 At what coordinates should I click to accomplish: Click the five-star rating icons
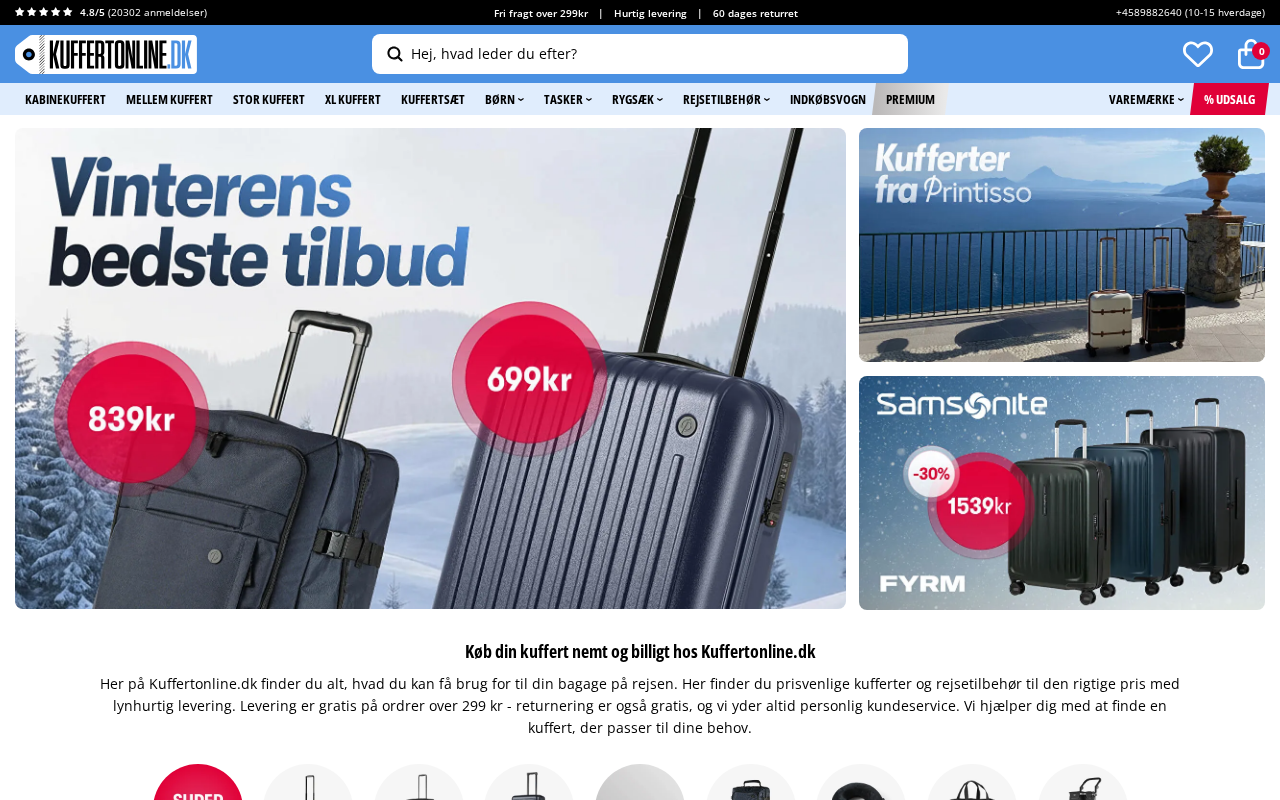pyautogui.click(x=44, y=12)
